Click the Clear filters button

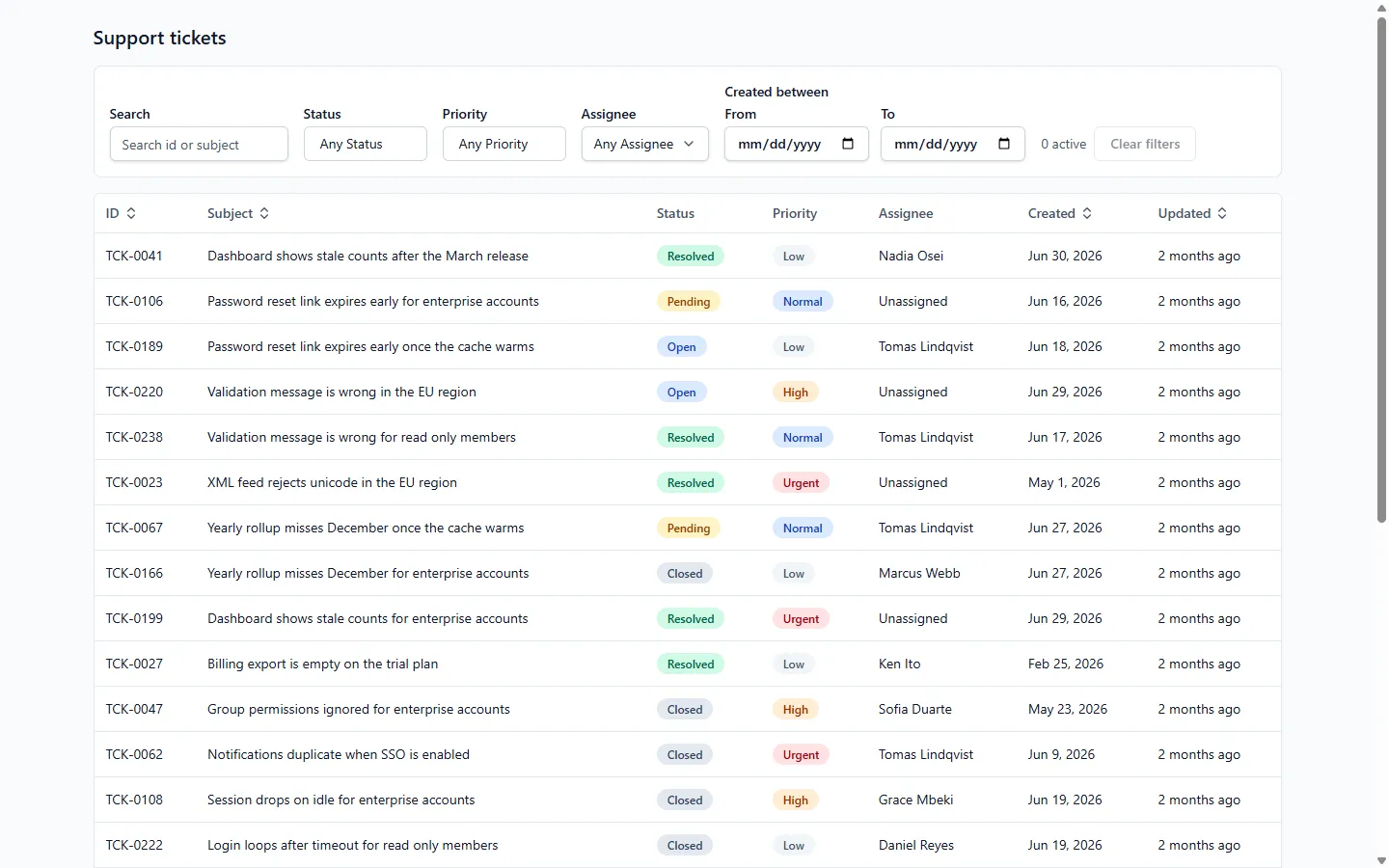click(x=1145, y=144)
